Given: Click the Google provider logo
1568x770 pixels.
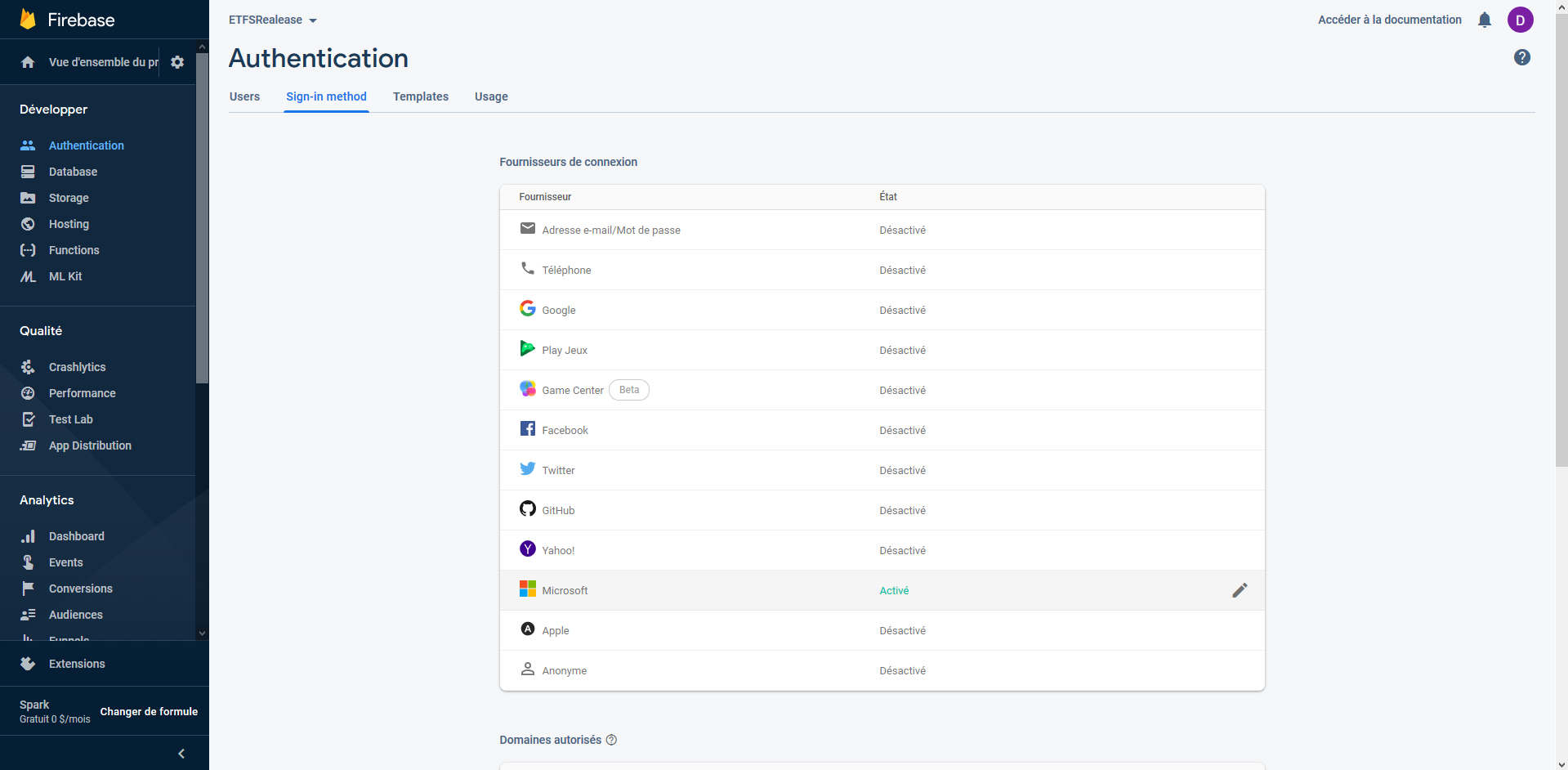Looking at the screenshot, I should point(528,308).
